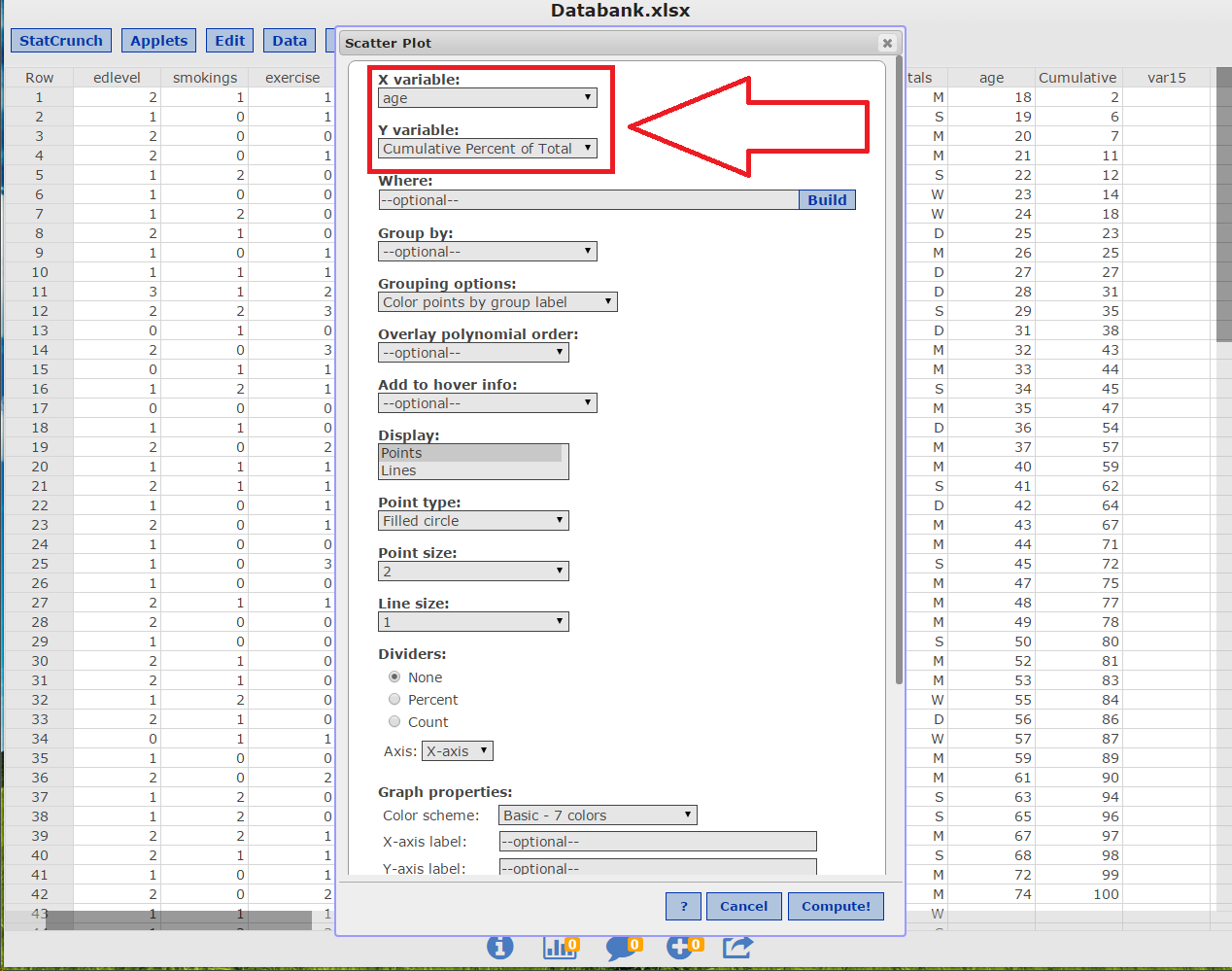Open the Edit menu
Screen dimensions: 1232x971
click(230, 41)
